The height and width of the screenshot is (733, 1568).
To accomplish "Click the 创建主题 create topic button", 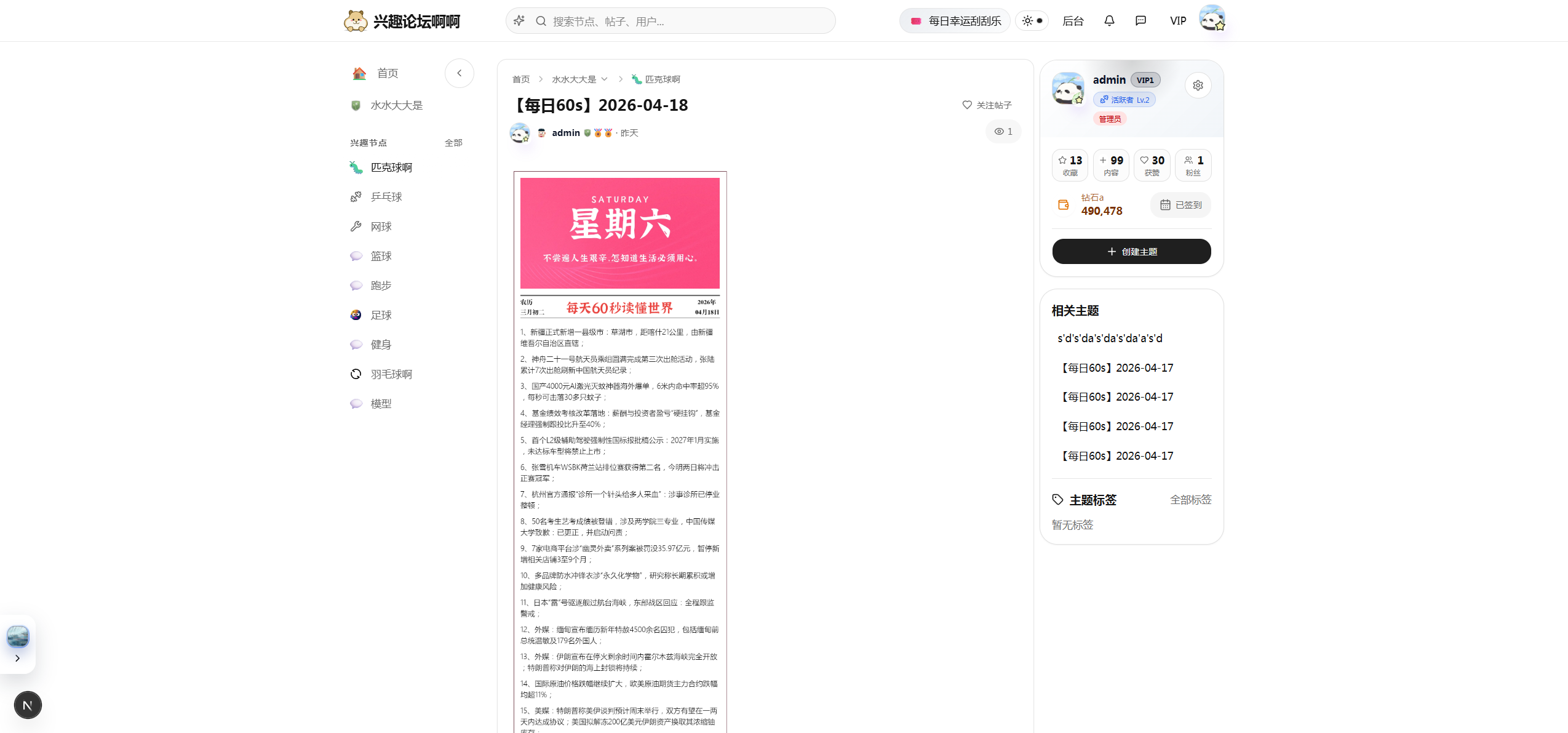I will 1132,252.
